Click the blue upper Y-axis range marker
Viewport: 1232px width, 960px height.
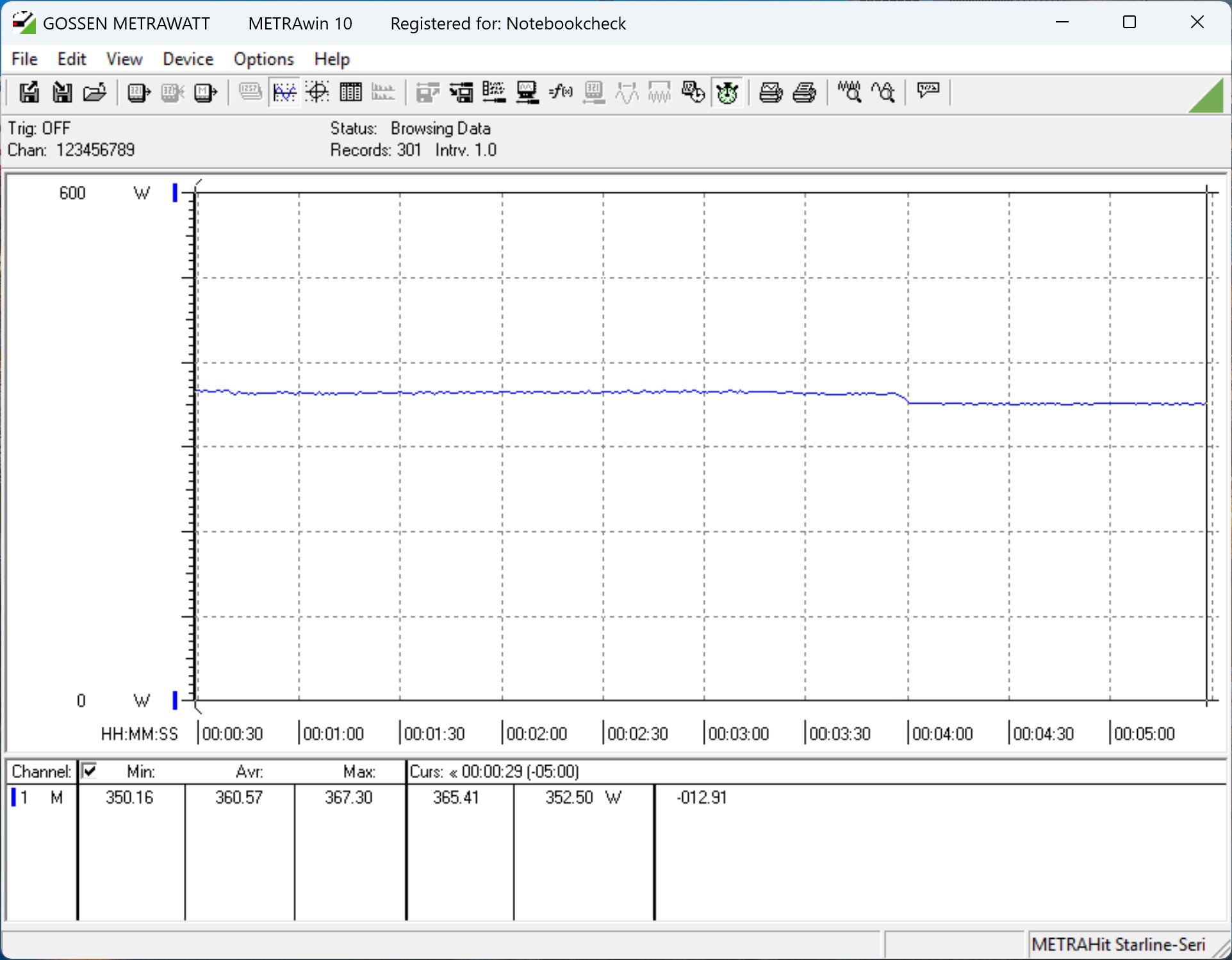175,193
